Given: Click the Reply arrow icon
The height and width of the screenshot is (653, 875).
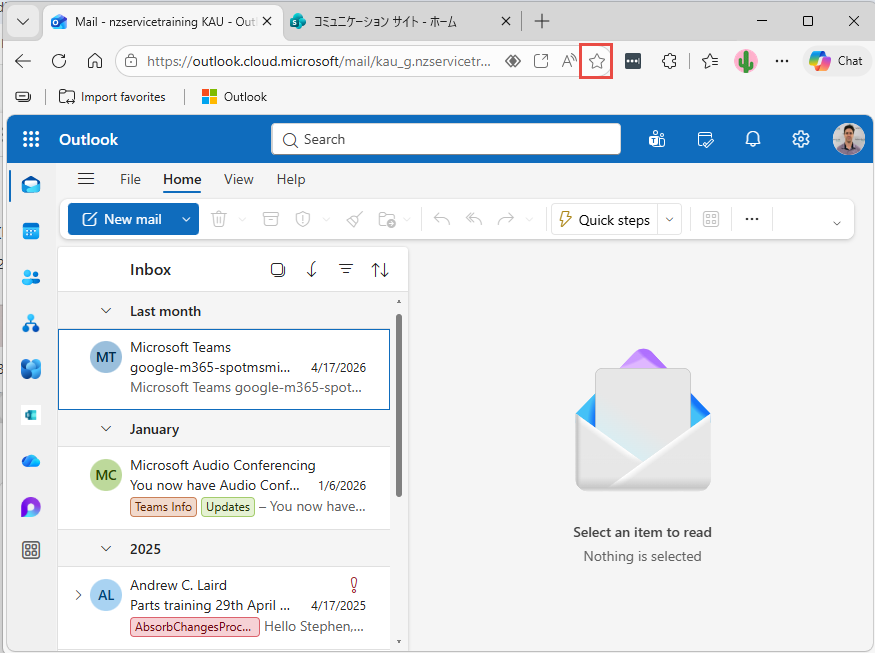Looking at the screenshot, I should [442, 219].
